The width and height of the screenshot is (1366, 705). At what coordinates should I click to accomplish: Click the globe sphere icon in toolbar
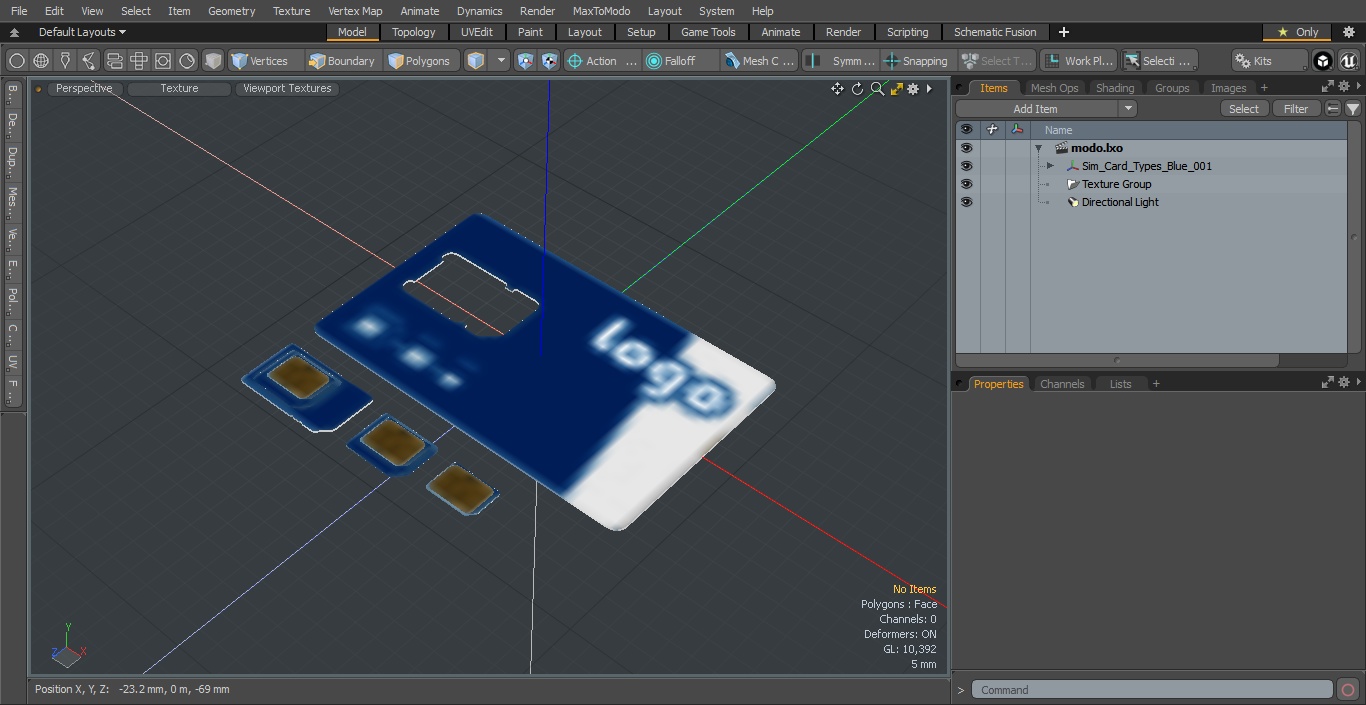[x=41, y=61]
